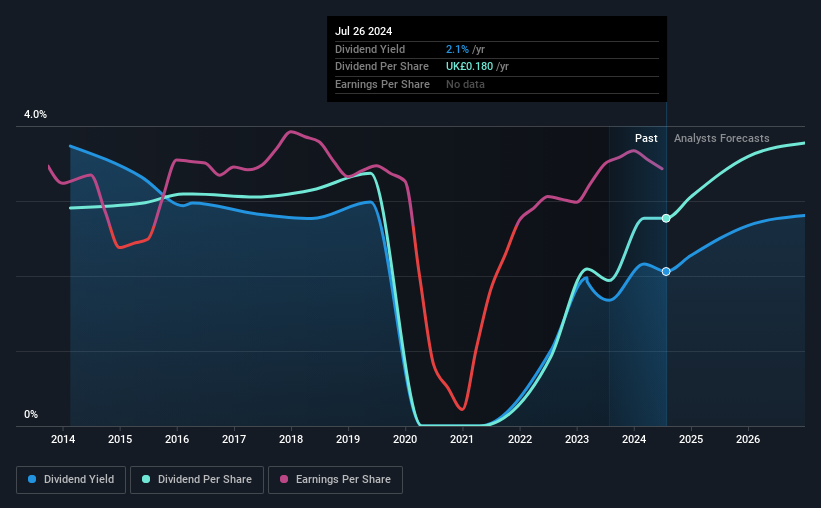
Task: Click the UK£0.180 dividend per share value
Action: pos(470,67)
